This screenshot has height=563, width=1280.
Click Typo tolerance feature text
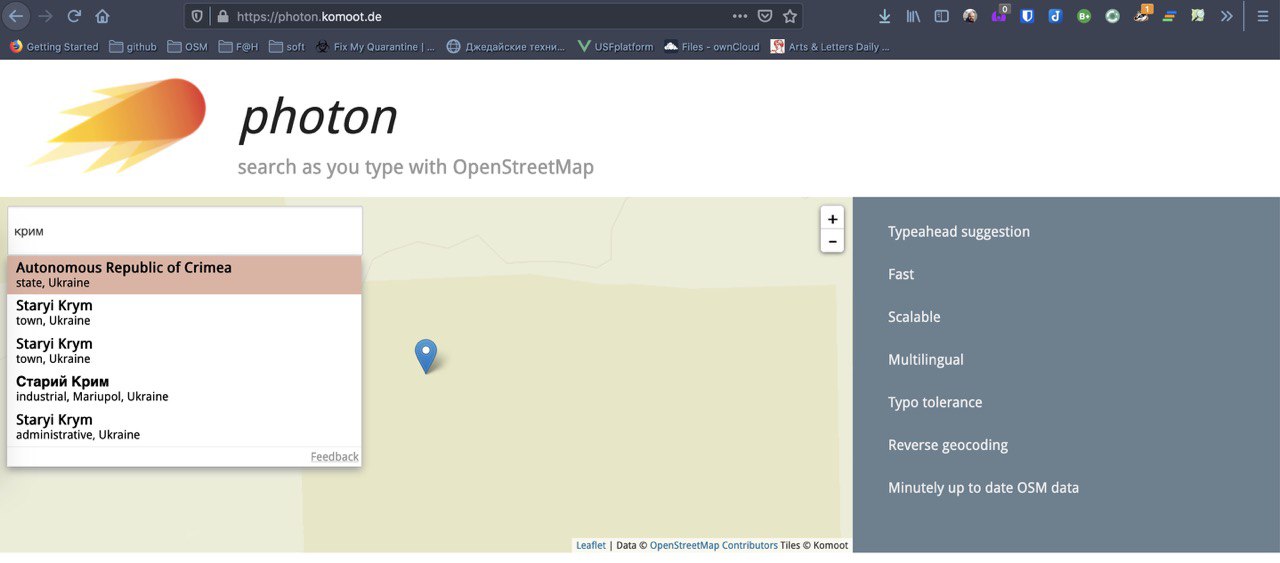click(x=935, y=402)
